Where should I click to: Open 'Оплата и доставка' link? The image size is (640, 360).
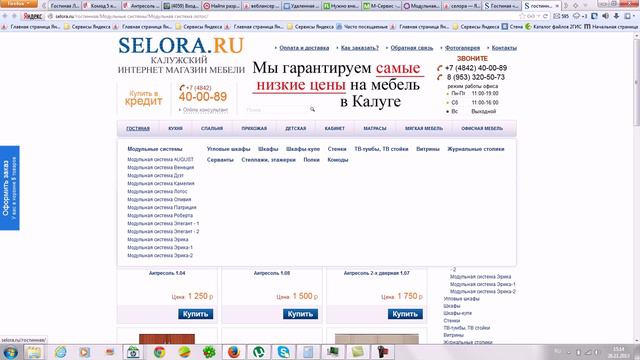pos(304,48)
